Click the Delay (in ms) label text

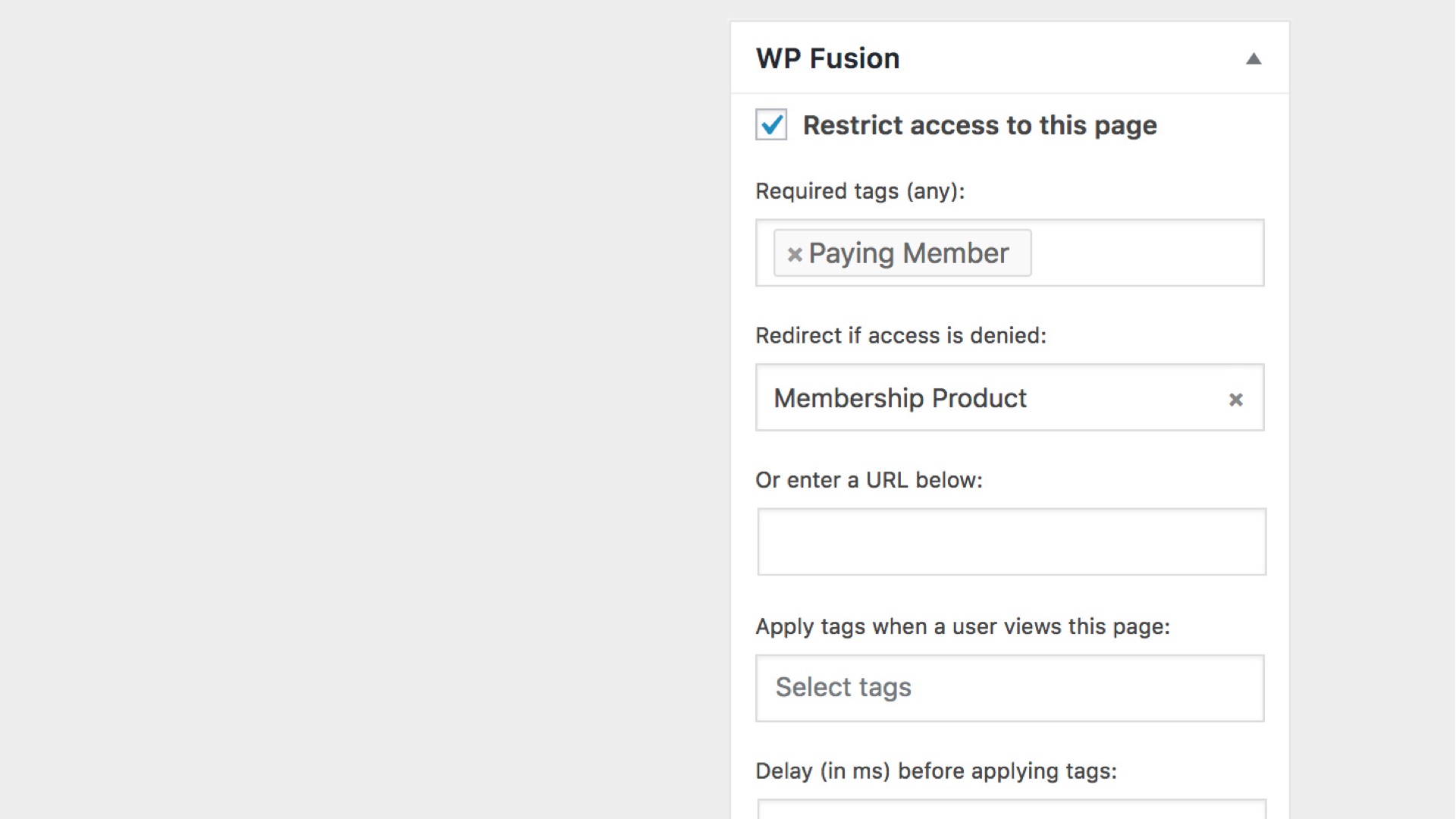(935, 771)
